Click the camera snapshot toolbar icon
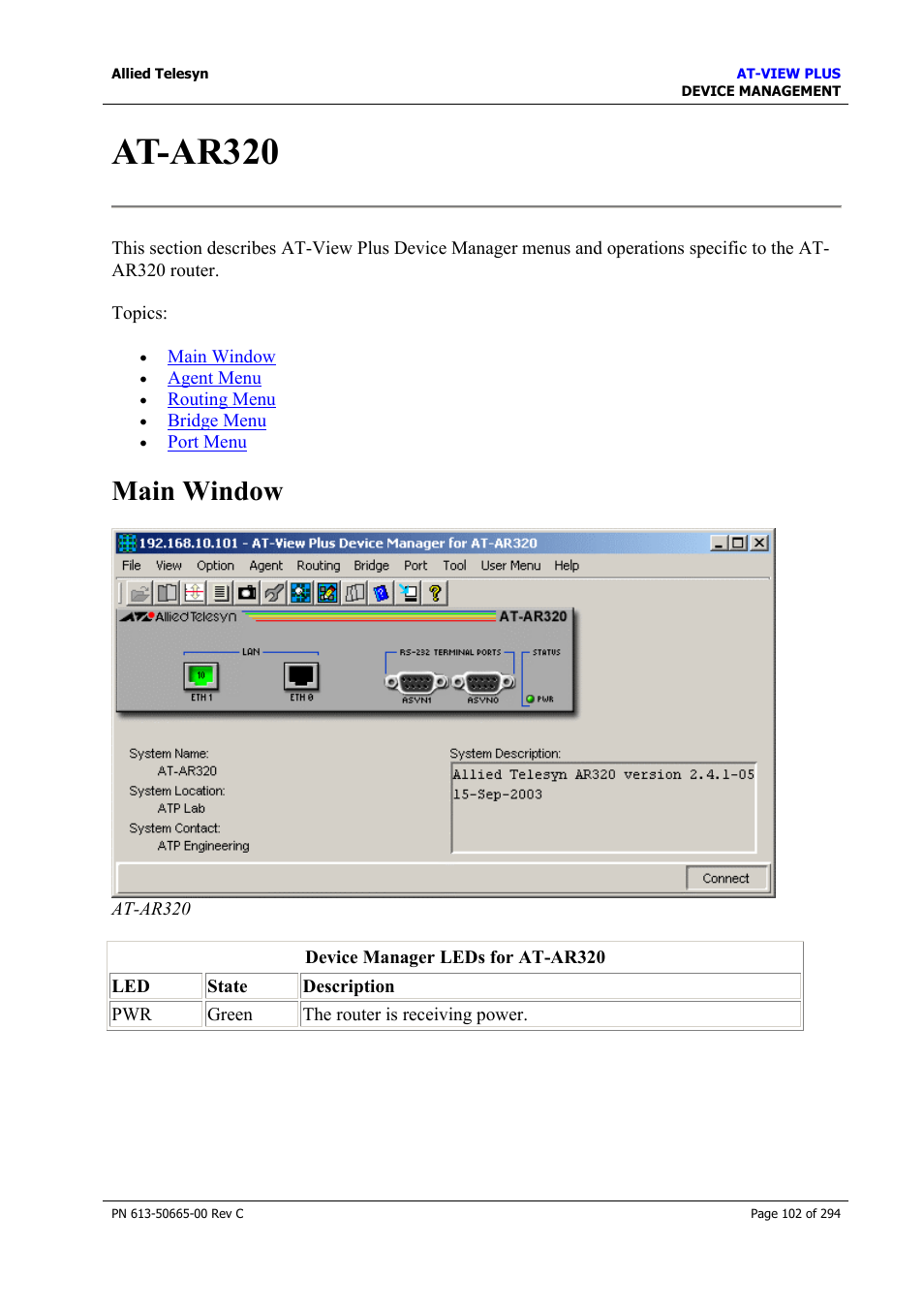This screenshot has width=924, height=1309. (248, 593)
